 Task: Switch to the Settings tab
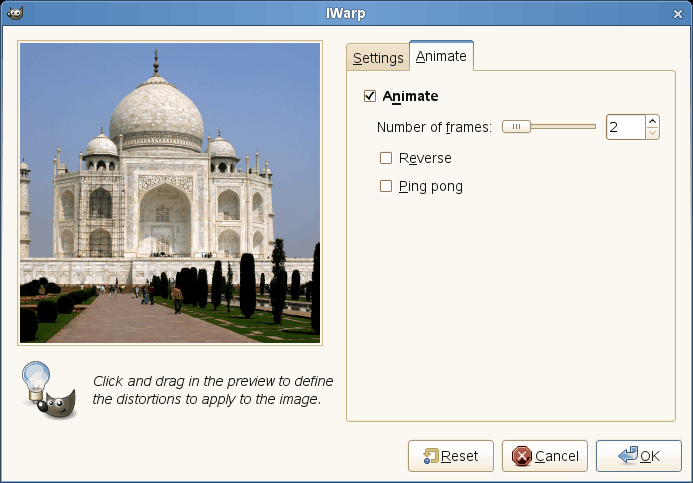coord(378,58)
